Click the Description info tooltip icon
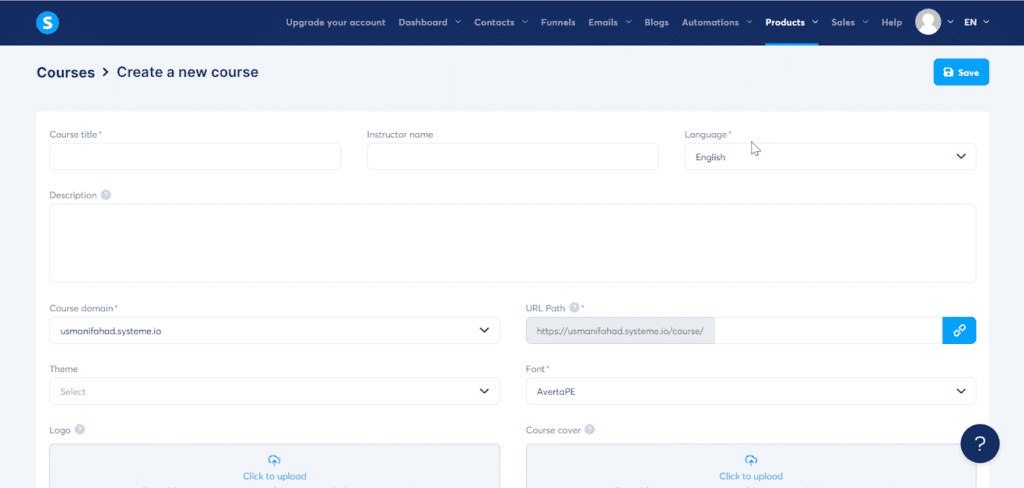1024x488 pixels. point(106,195)
